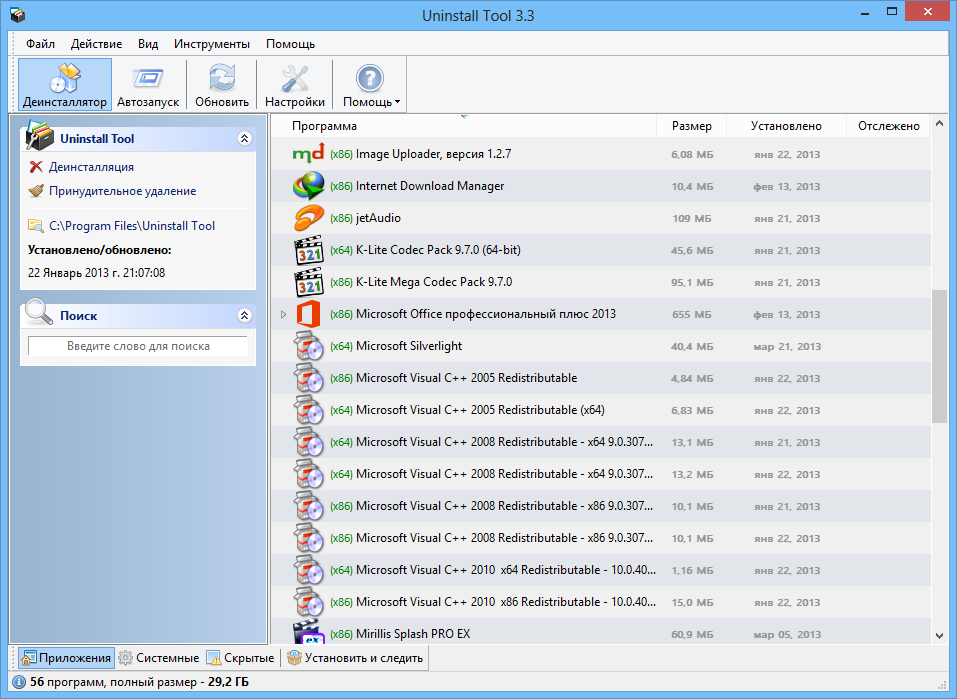This screenshot has width=957, height=699.
Task: Click K-Lite Mega Codec Pack icon
Action: [x=308, y=282]
